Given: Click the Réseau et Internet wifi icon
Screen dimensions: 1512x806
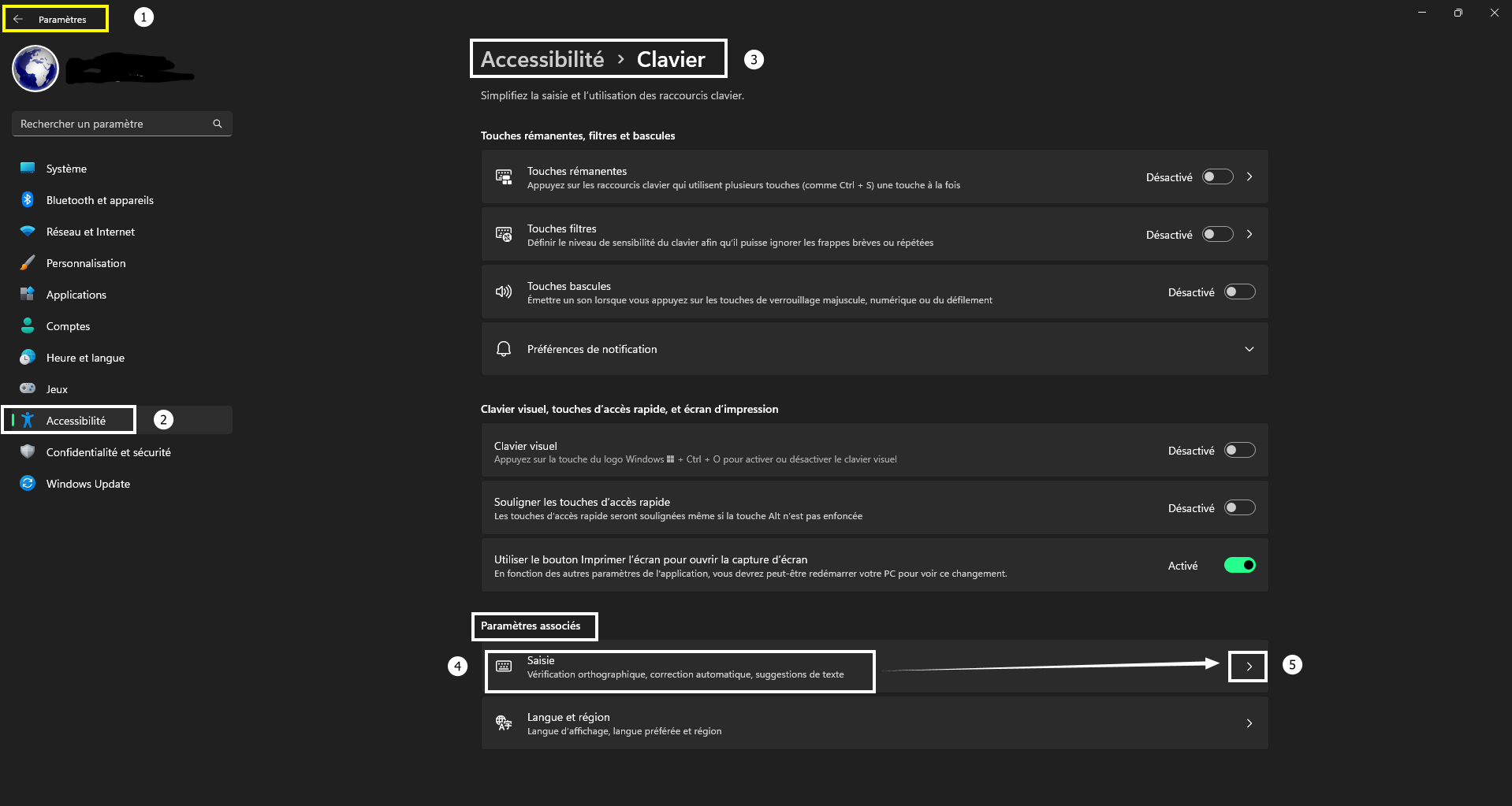Looking at the screenshot, I should [x=28, y=232].
